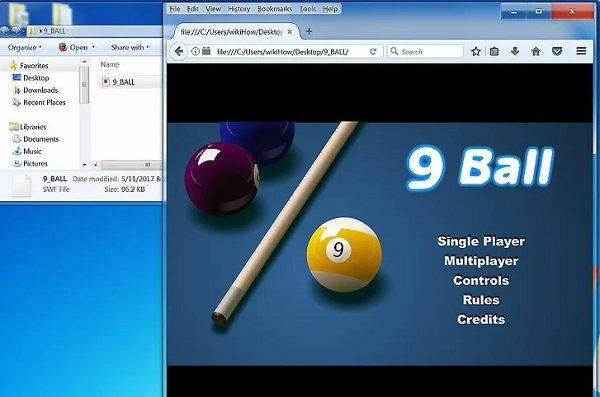Open a new tab with plus button
600x397 pixels.
309,32
